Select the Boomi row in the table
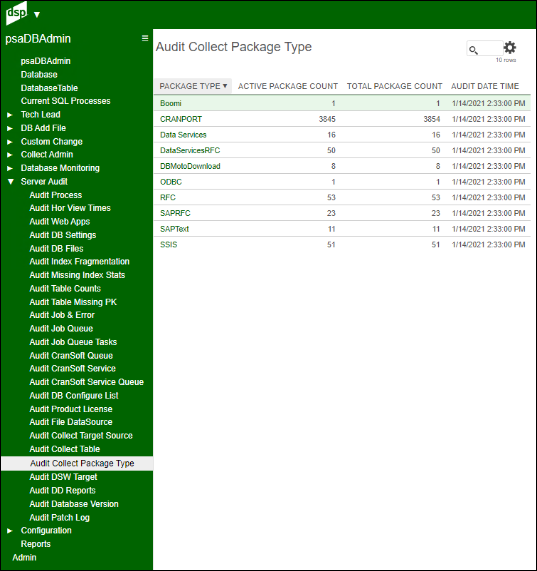This screenshot has width=537, height=571. [342, 103]
